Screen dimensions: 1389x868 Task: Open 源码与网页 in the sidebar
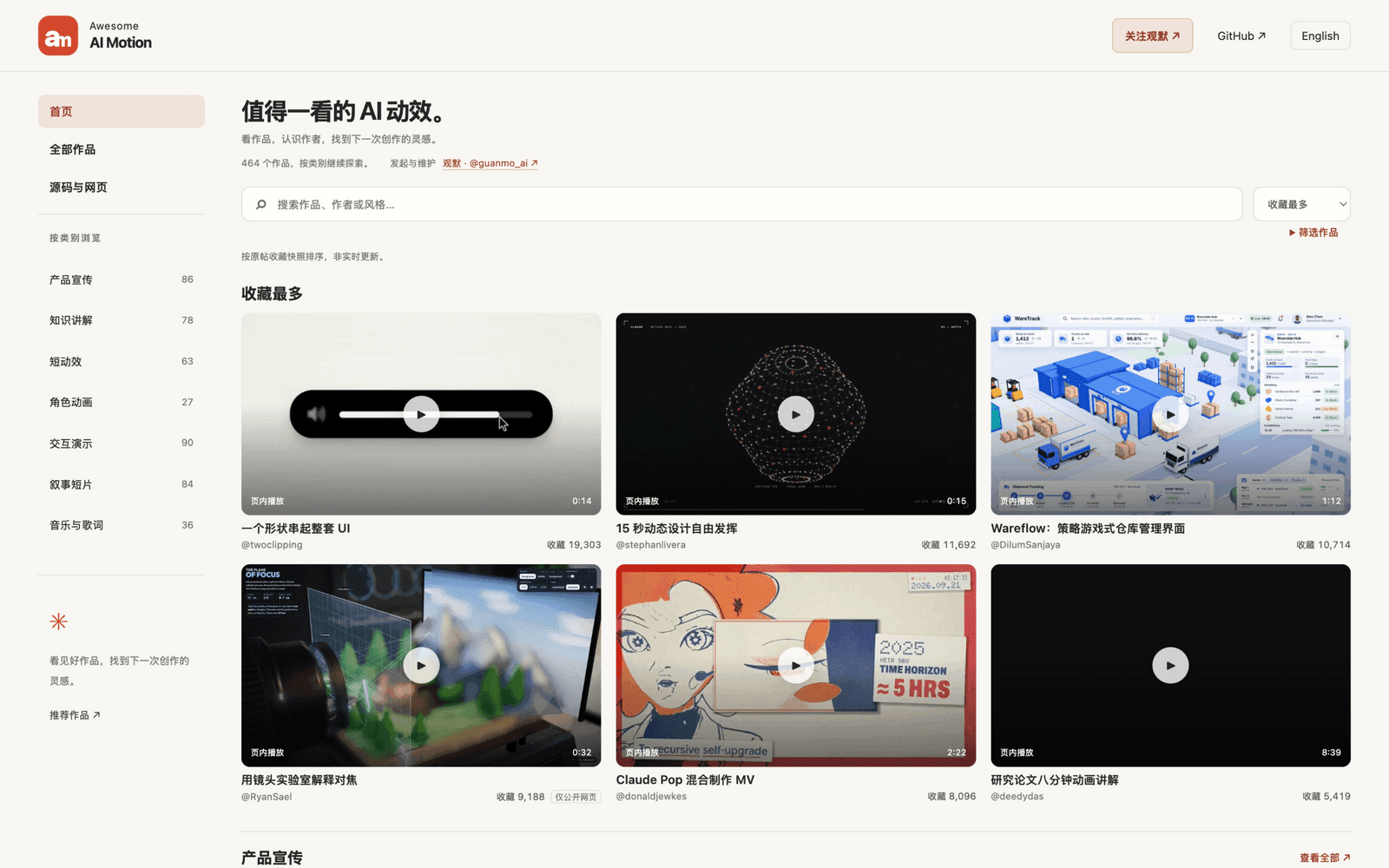coord(122,187)
